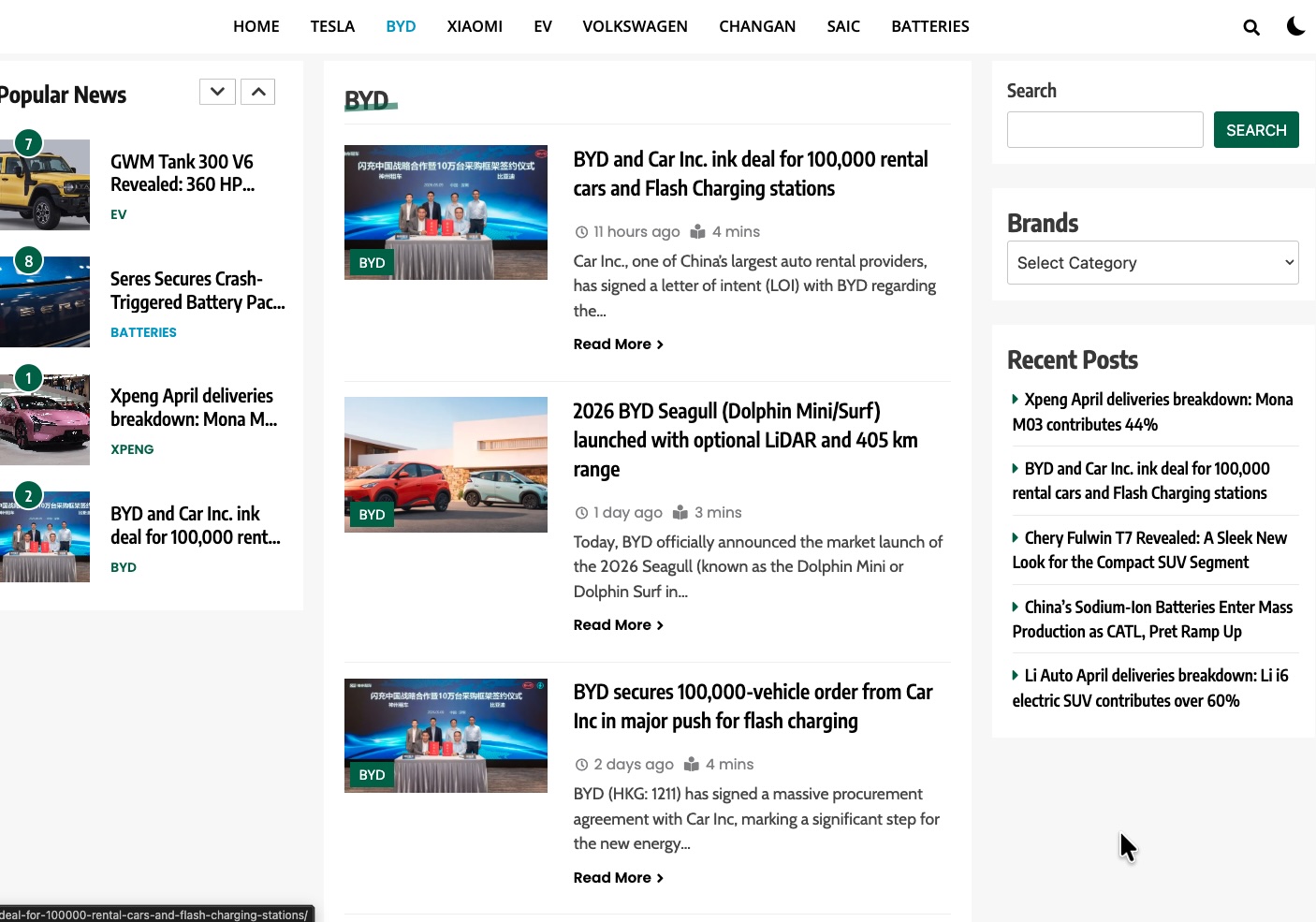Click EV category under GWM Tank article

click(x=118, y=214)
